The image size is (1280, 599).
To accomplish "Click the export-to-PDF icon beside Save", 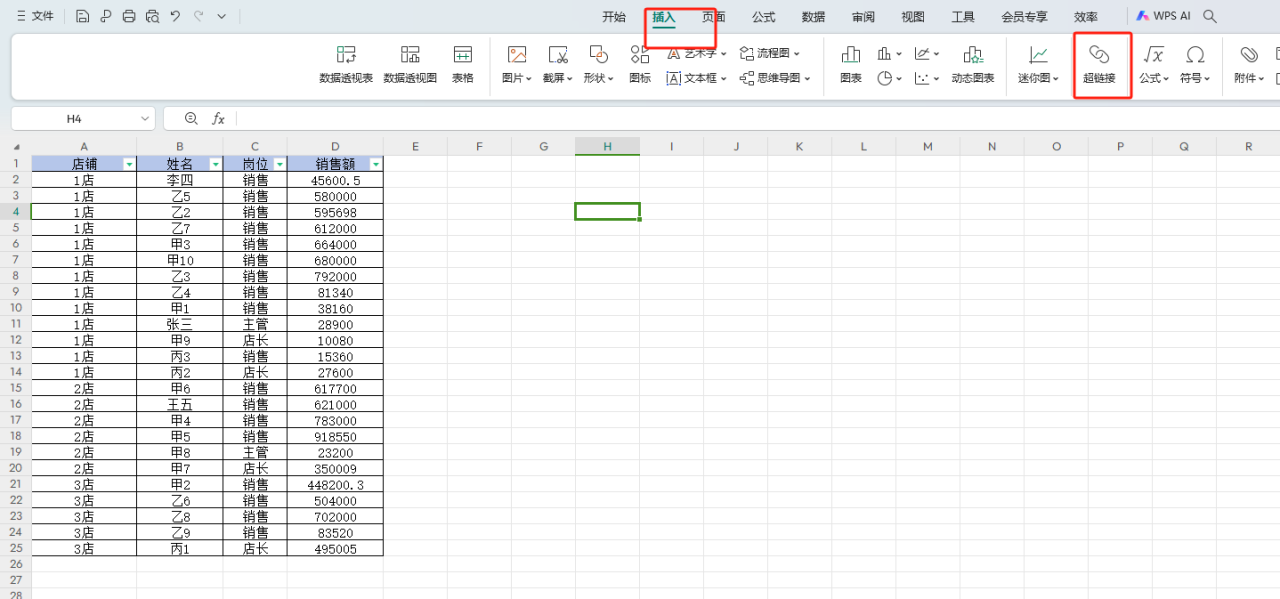I will pos(106,16).
